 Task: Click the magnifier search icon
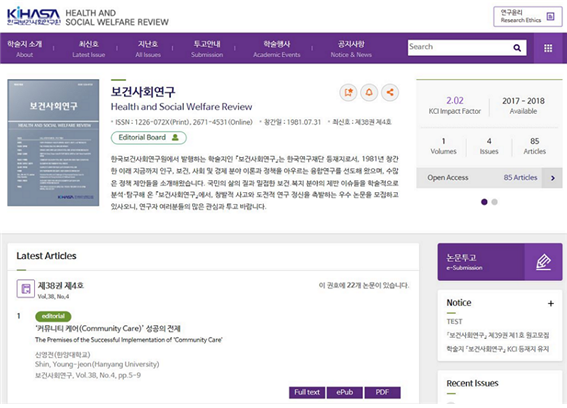[517, 48]
